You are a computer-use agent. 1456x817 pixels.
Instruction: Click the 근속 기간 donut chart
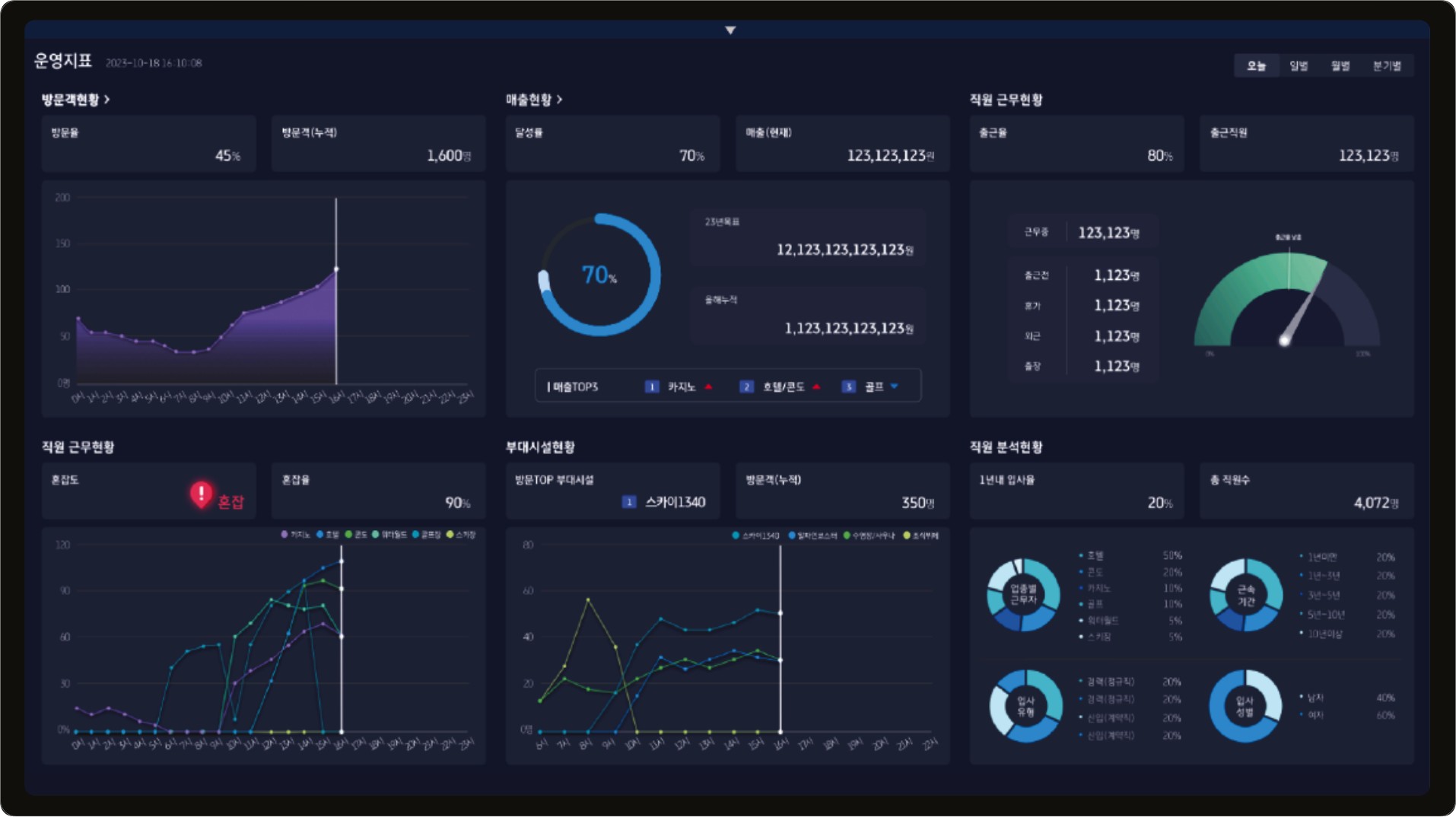coord(1246,595)
